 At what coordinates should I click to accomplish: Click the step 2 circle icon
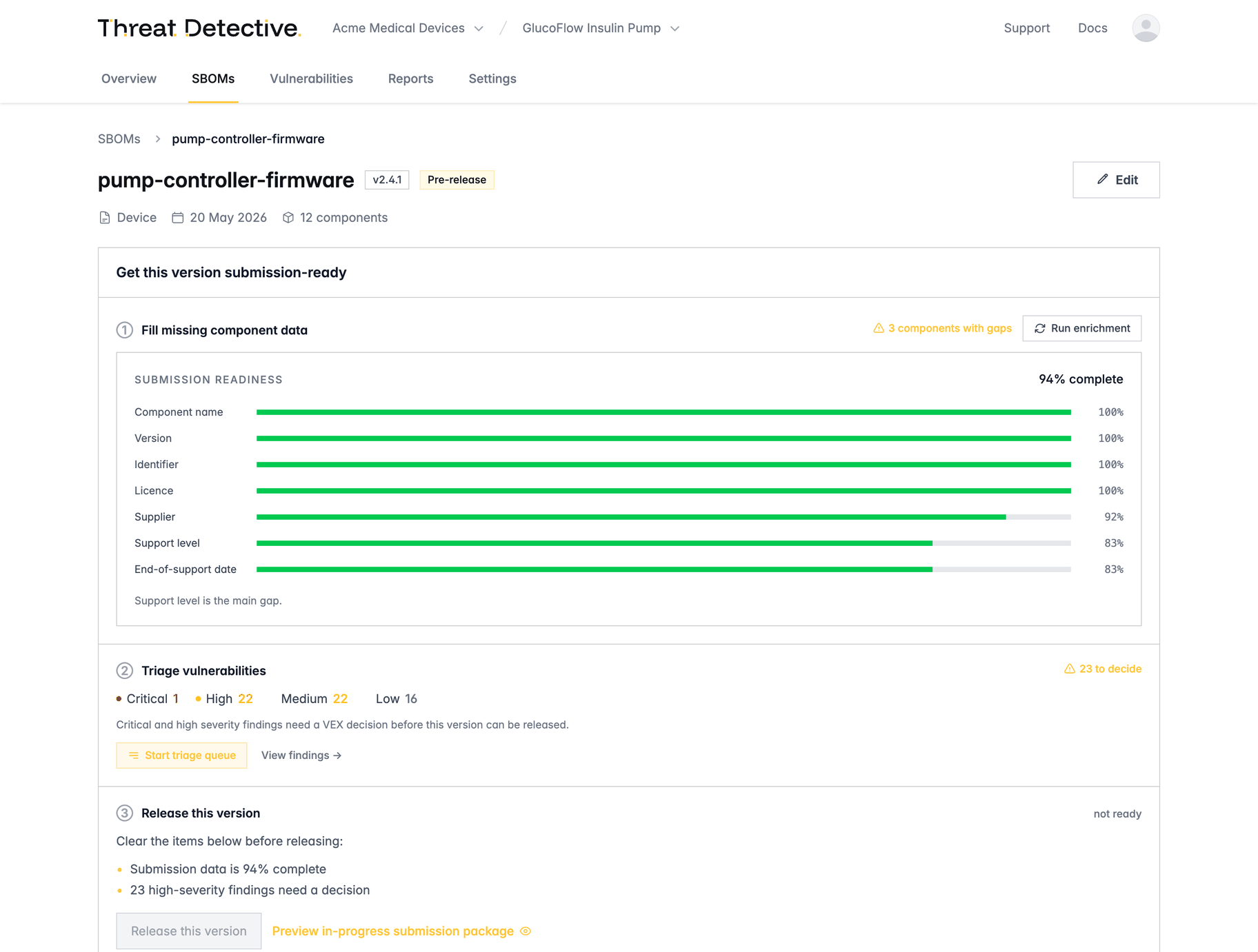coord(124,671)
